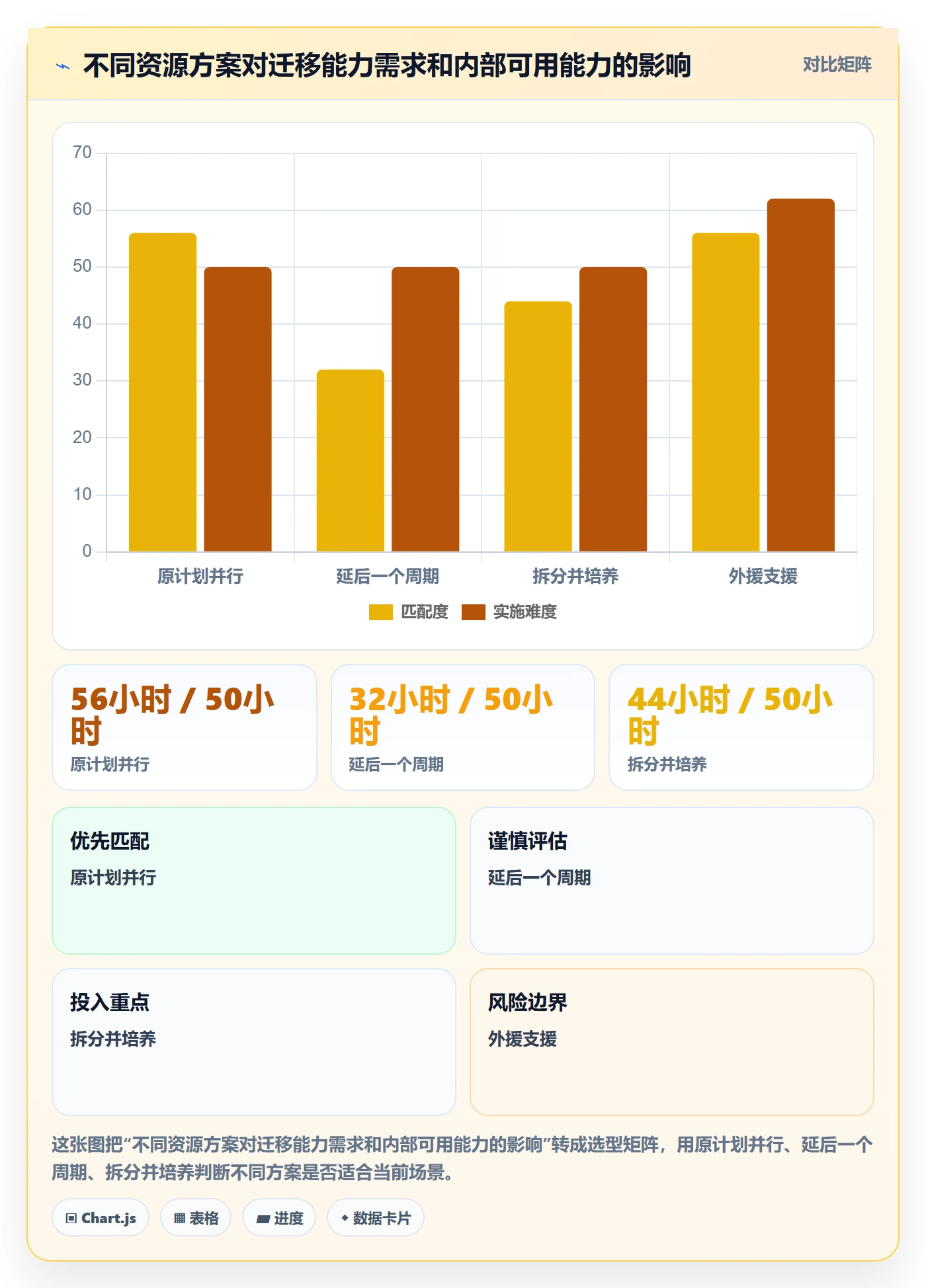The width and height of the screenshot is (926, 1288).
Task: Select the 表格 tag chip
Action: (x=196, y=1218)
